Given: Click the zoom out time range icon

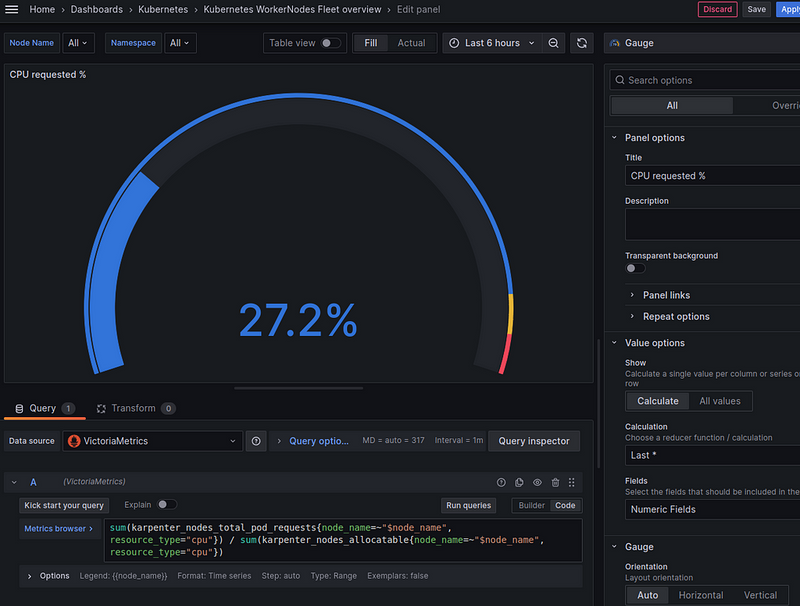Looking at the screenshot, I should 554,43.
